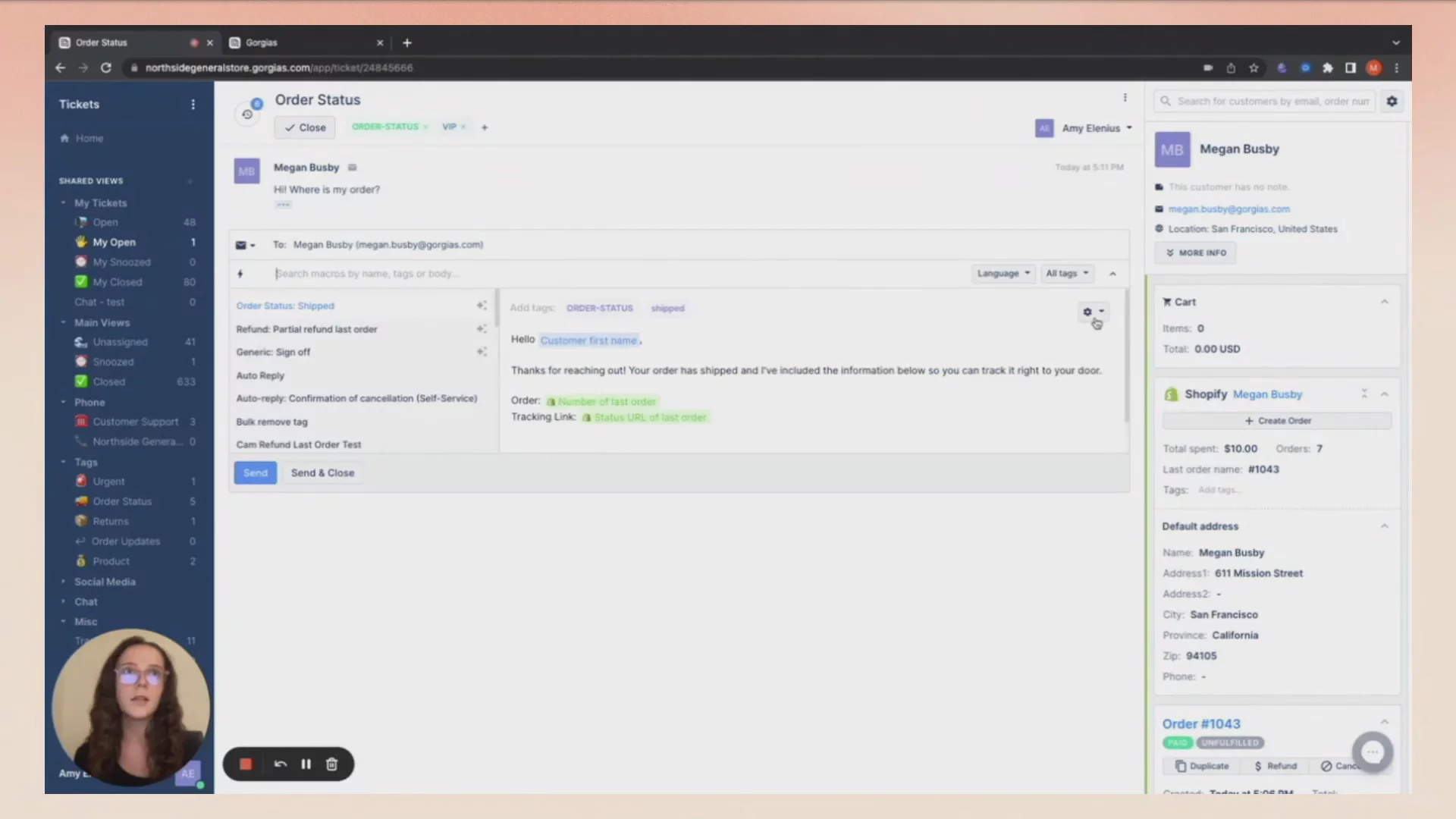The width and height of the screenshot is (1456, 819).
Task: Click the email icon beside Megan Busby message
Action: (352, 168)
